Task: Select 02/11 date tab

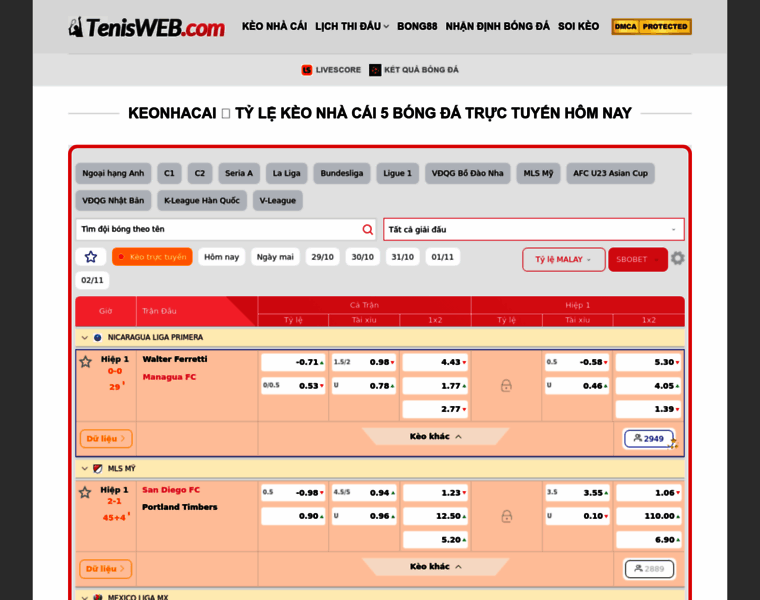Action: 92,280
